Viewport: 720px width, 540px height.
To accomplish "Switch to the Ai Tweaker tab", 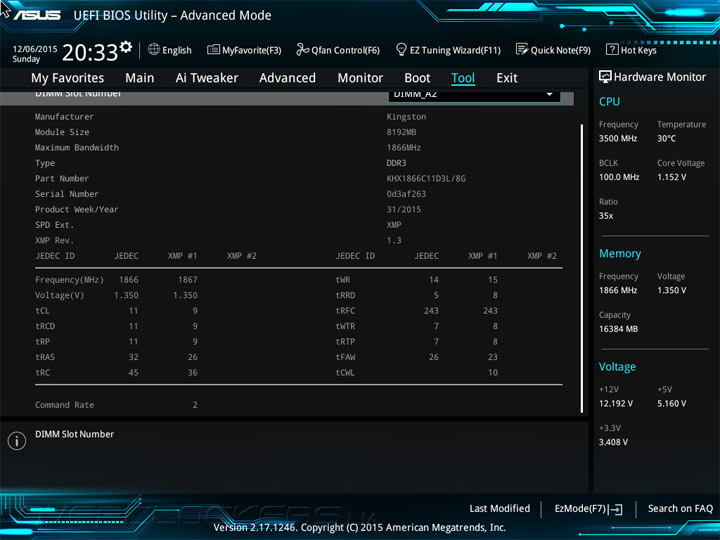I will pos(207,78).
